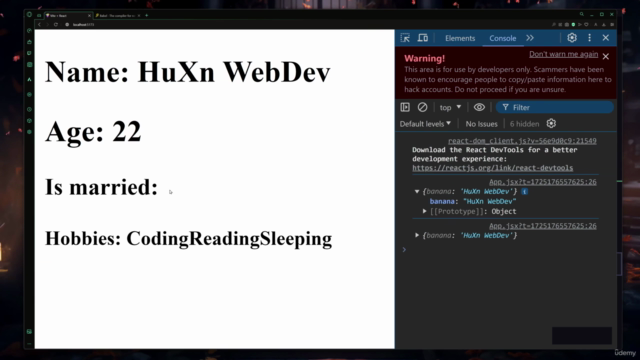Focus the console Filter field
Screen dimensions: 640x360
tap(555, 107)
